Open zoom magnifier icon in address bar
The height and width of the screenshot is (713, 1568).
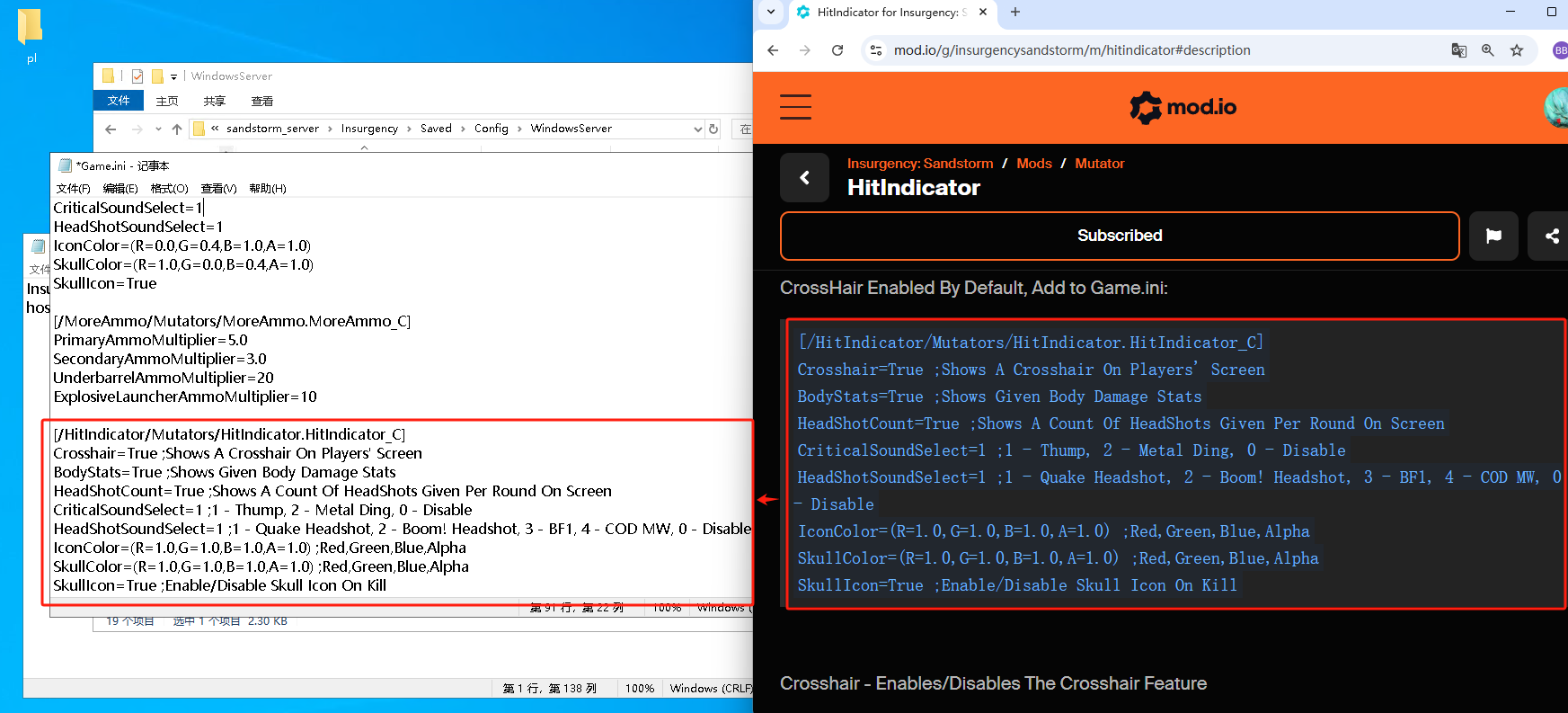1488,50
